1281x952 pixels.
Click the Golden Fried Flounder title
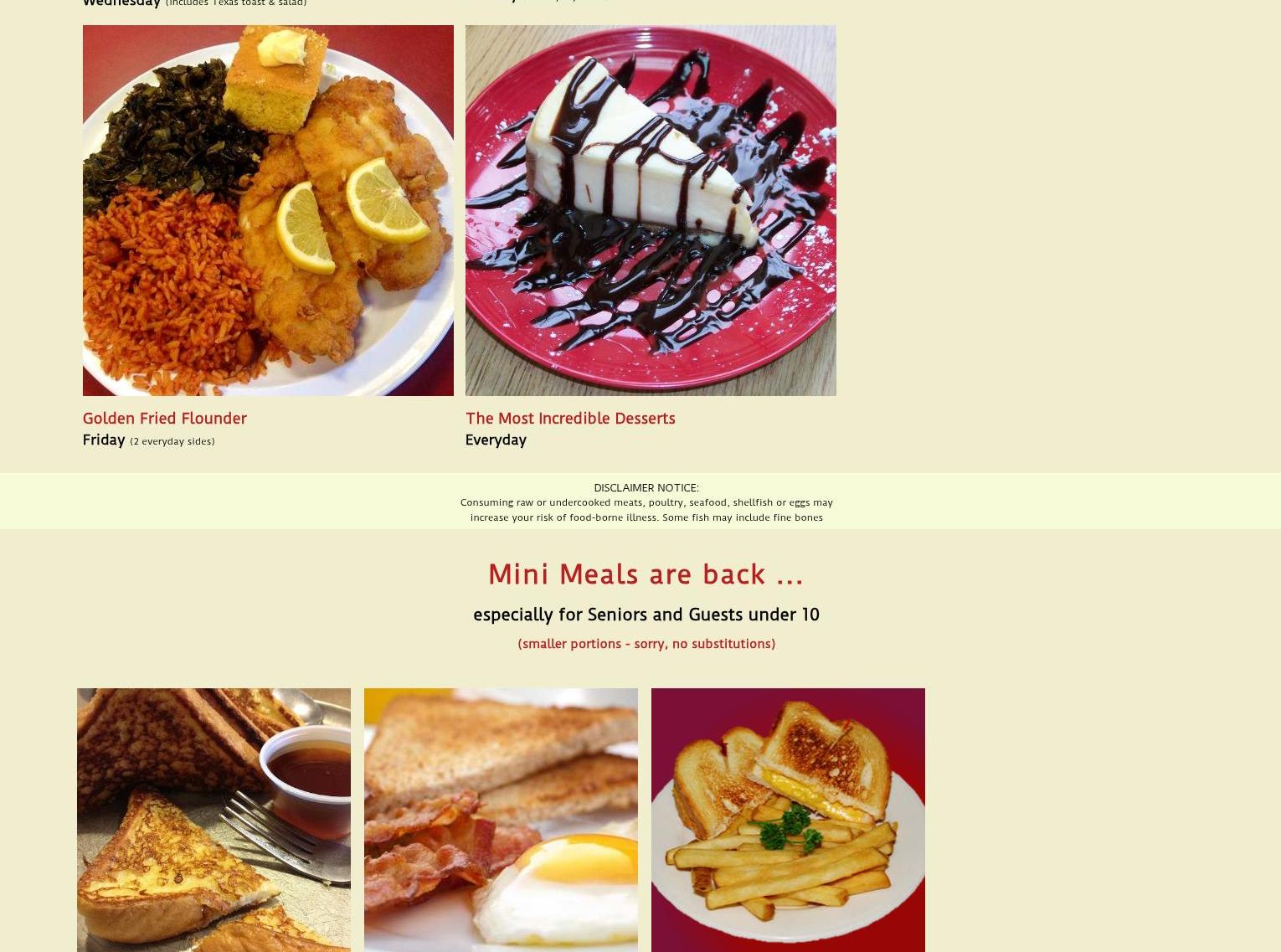[x=165, y=418]
